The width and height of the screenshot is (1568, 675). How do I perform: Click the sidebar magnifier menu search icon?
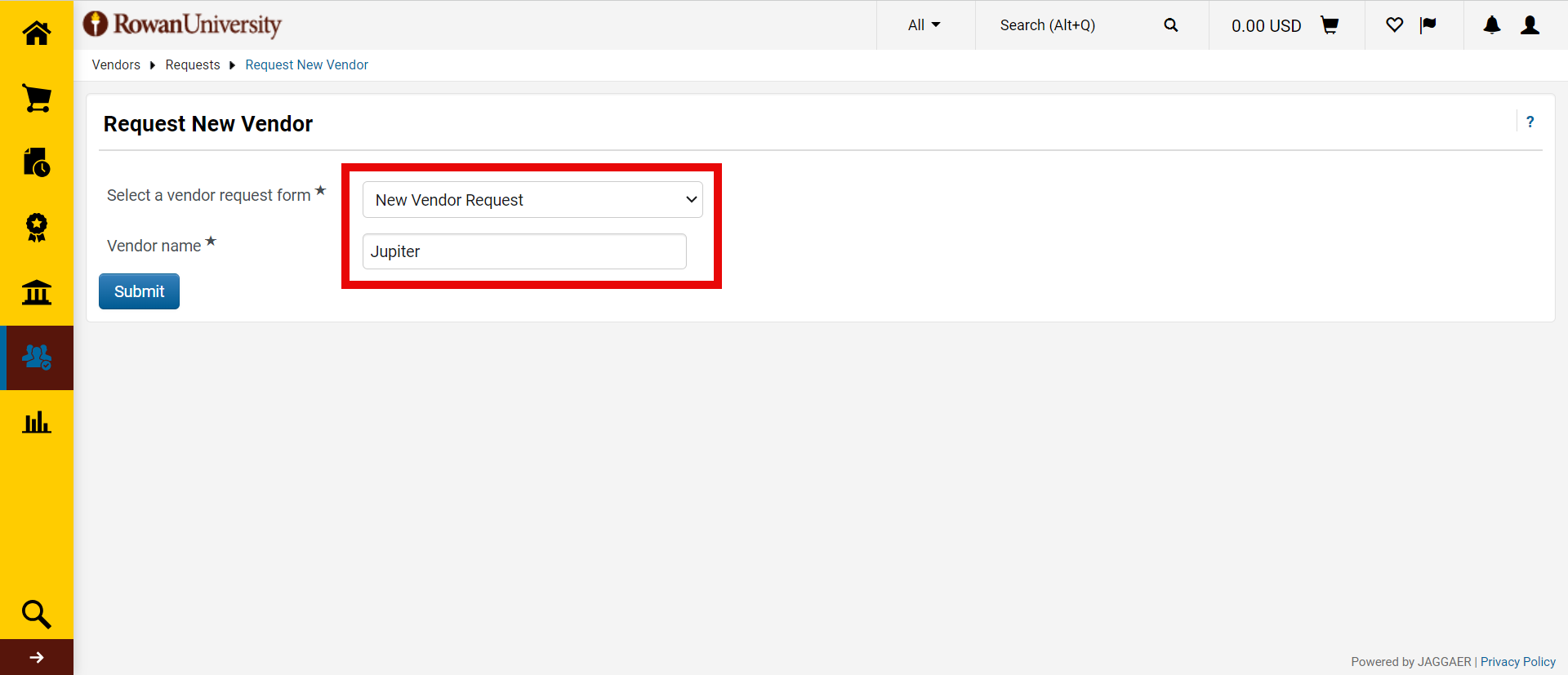coord(37,614)
